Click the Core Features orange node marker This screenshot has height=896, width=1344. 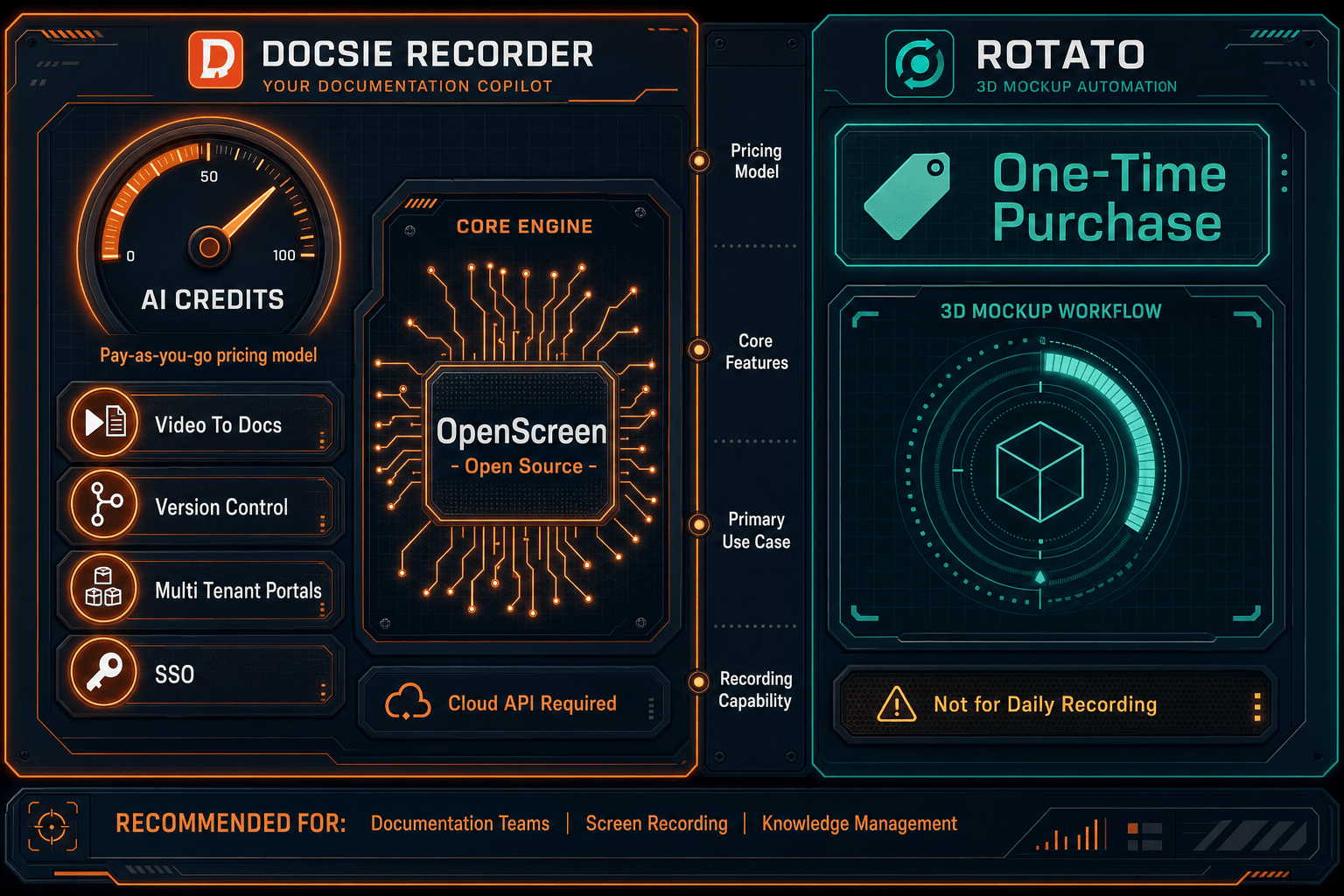[699, 350]
